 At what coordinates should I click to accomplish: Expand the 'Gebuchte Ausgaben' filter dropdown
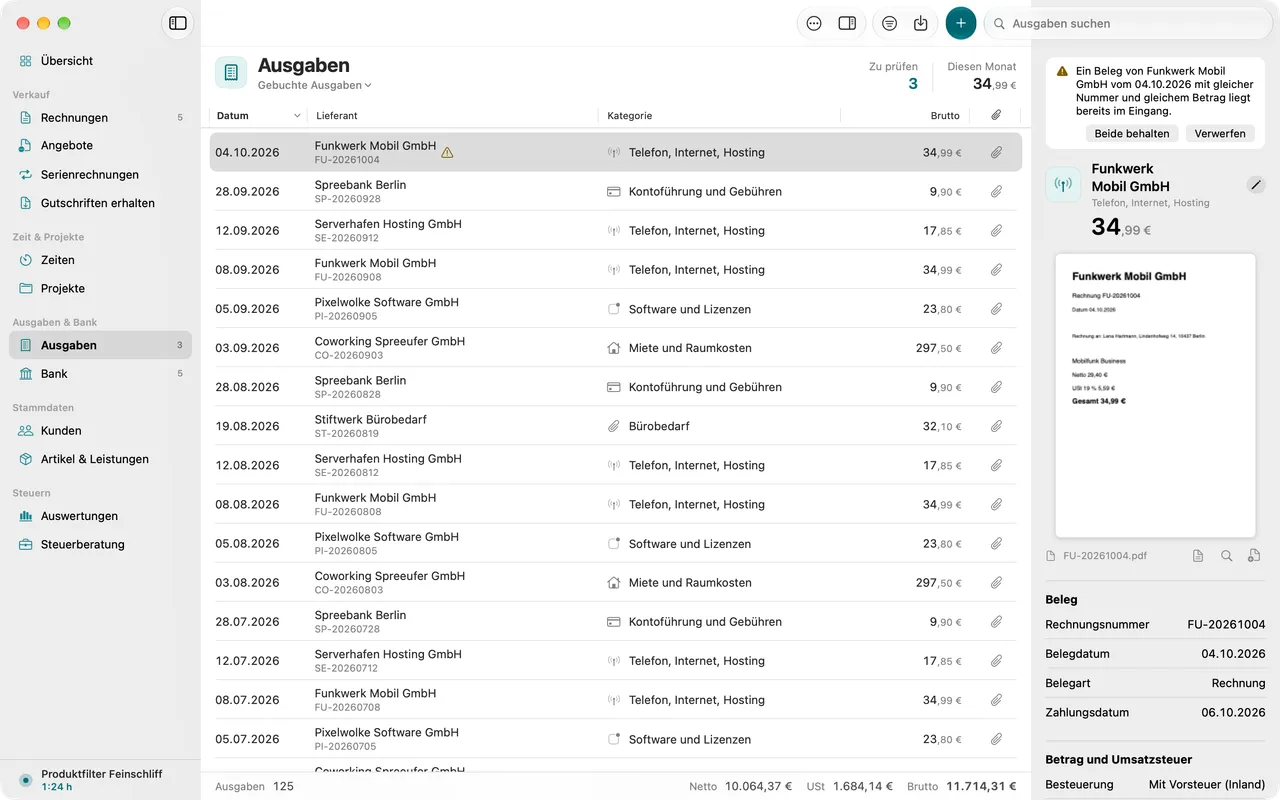point(315,86)
